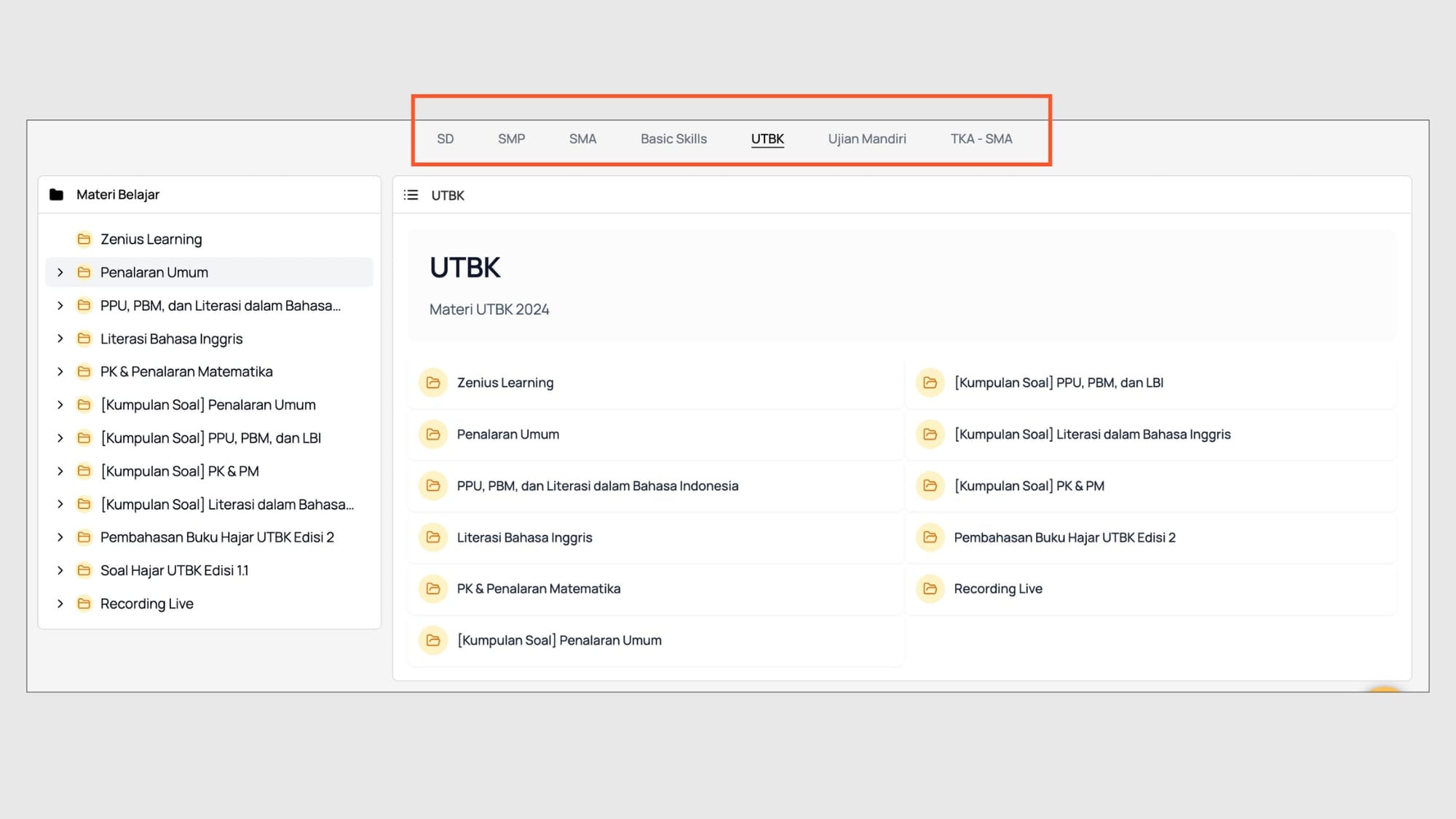The image size is (1456, 819).
Task: Click folder icon next to Penalaran Umum in sidebar
Action: point(84,272)
